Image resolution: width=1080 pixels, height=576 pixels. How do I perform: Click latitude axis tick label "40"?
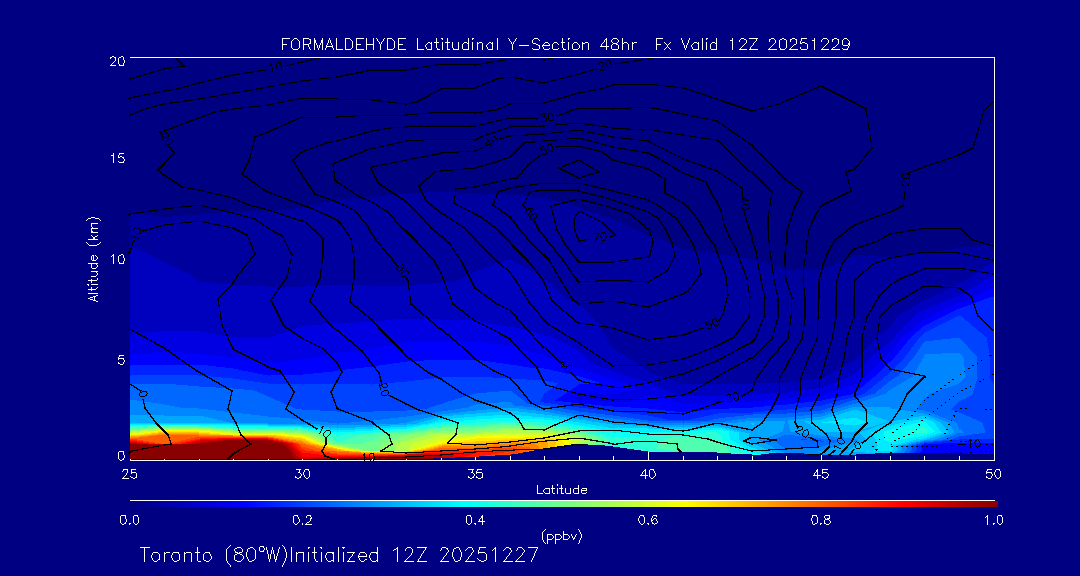648,473
